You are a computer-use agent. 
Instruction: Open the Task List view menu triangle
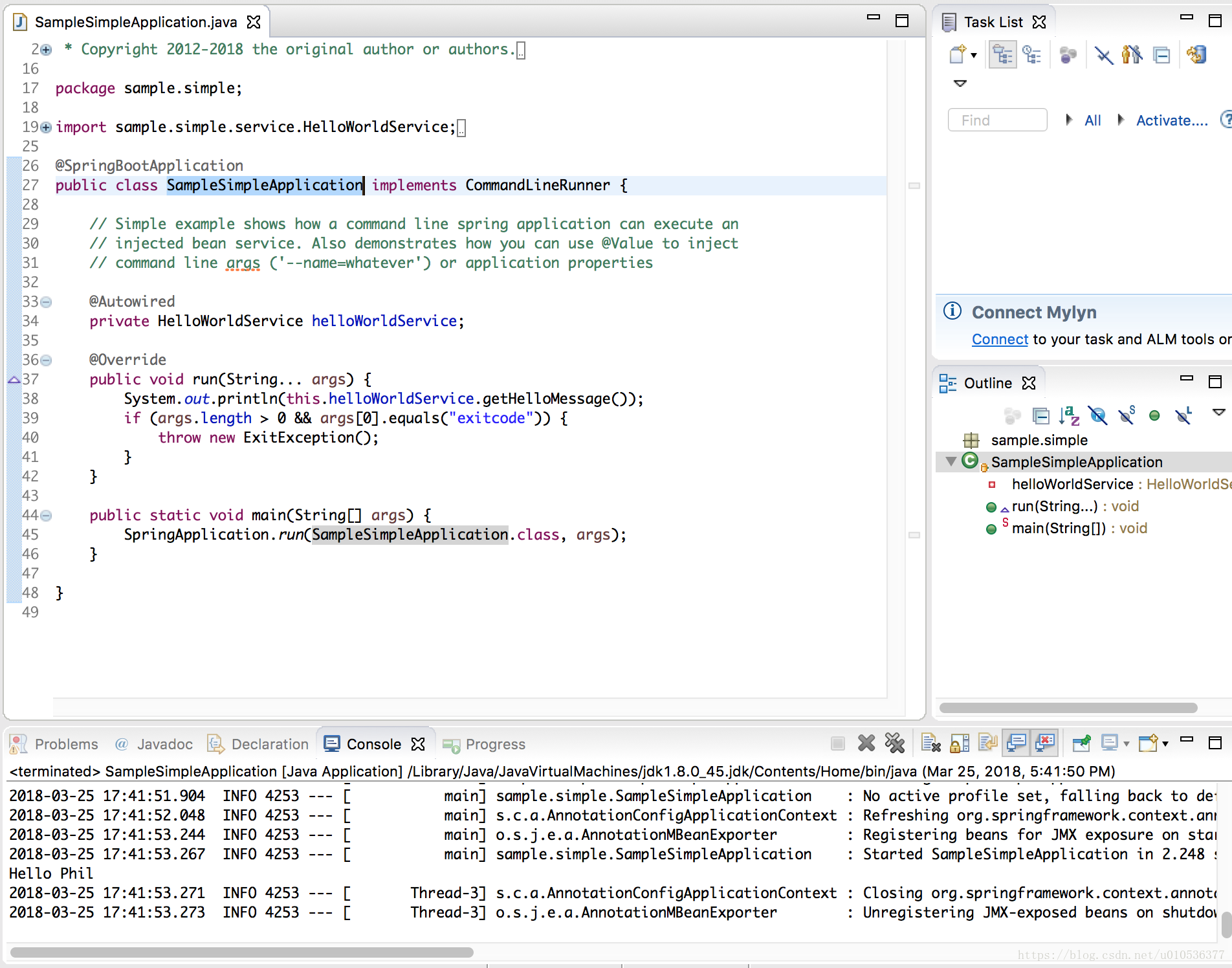[960, 83]
